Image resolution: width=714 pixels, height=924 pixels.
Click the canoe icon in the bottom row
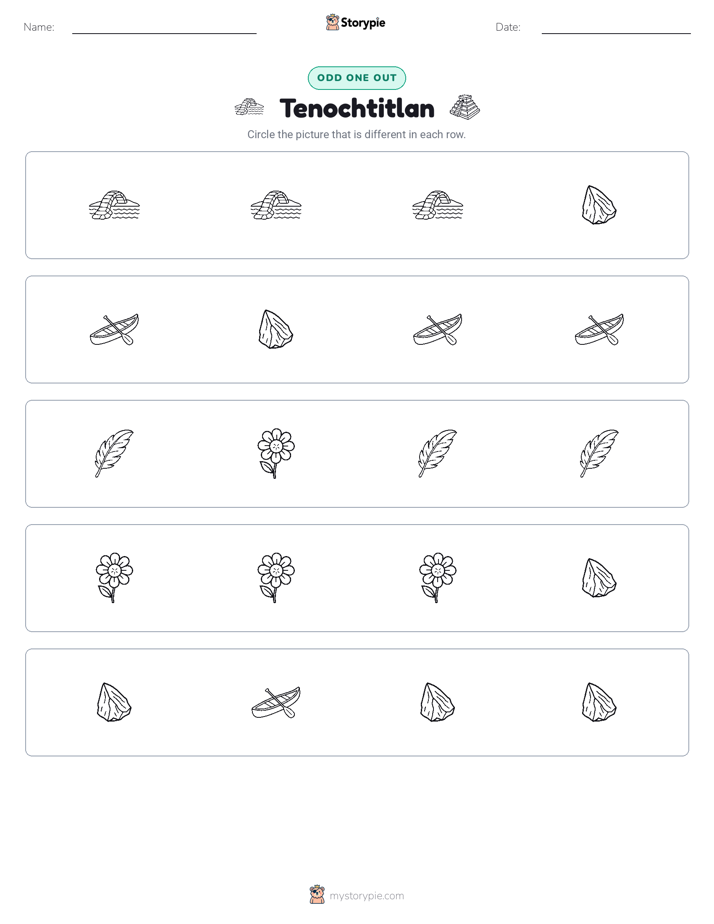(x=276, y=702)
